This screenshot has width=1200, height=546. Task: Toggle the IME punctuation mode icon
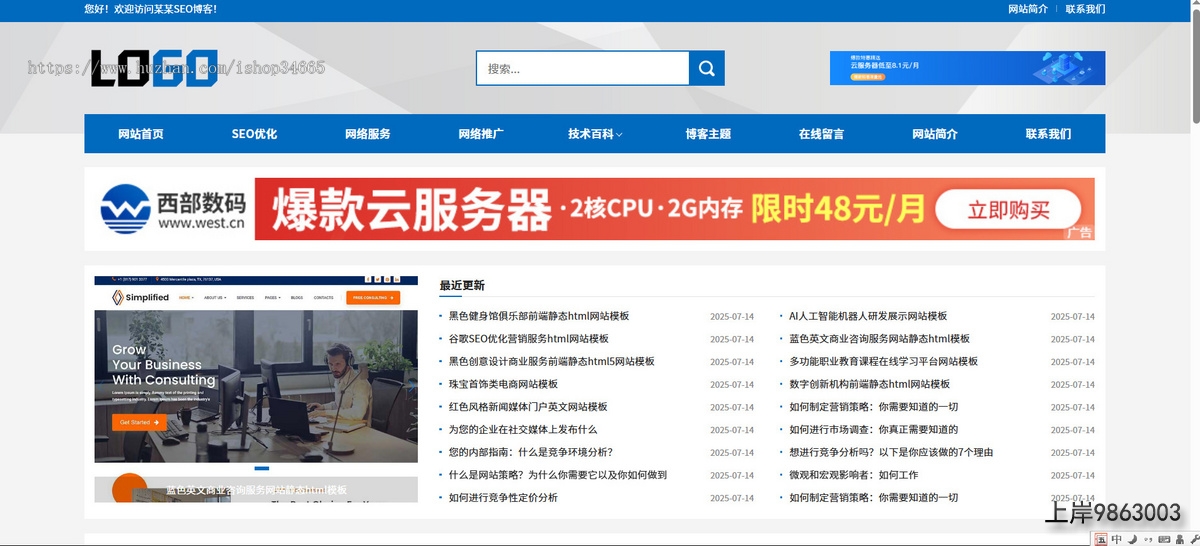(1146, 539)
